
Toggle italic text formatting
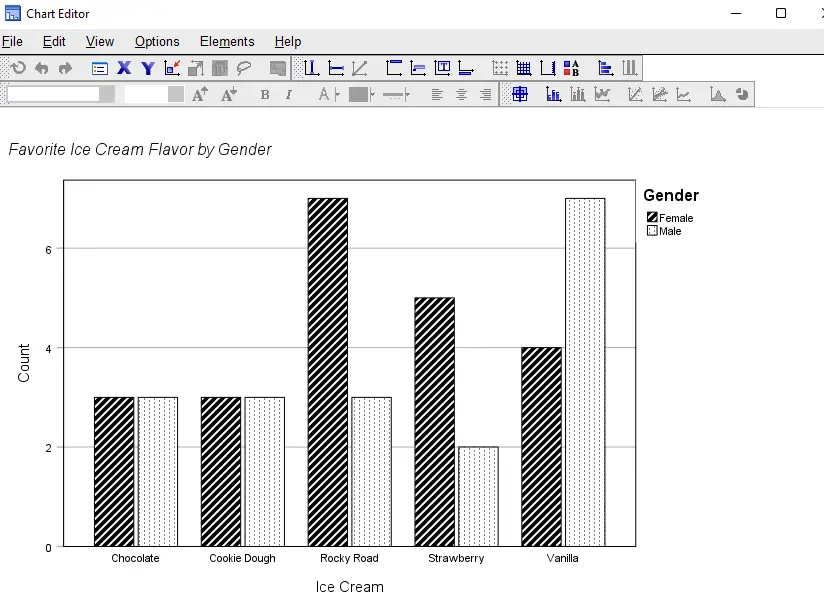[x=288, y=95]
